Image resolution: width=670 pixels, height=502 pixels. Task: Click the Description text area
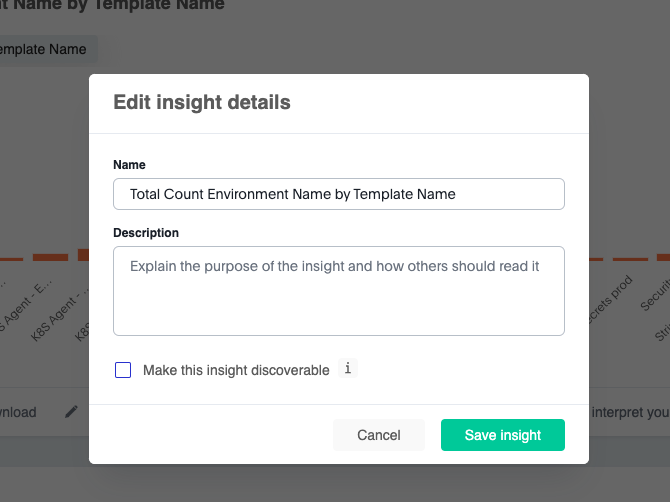point(339,291)
